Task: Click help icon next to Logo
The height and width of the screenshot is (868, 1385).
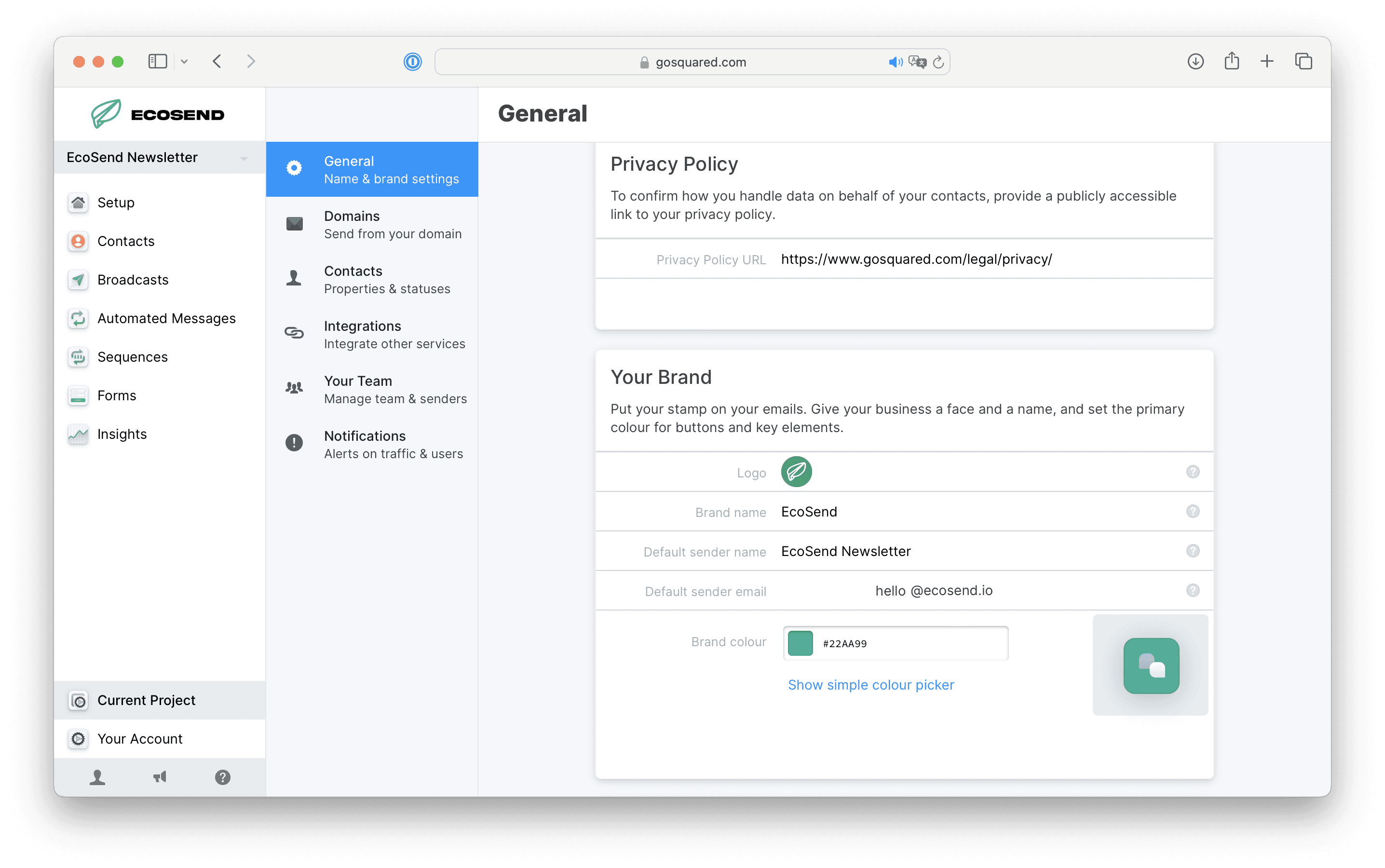Action: point(1193,472)
